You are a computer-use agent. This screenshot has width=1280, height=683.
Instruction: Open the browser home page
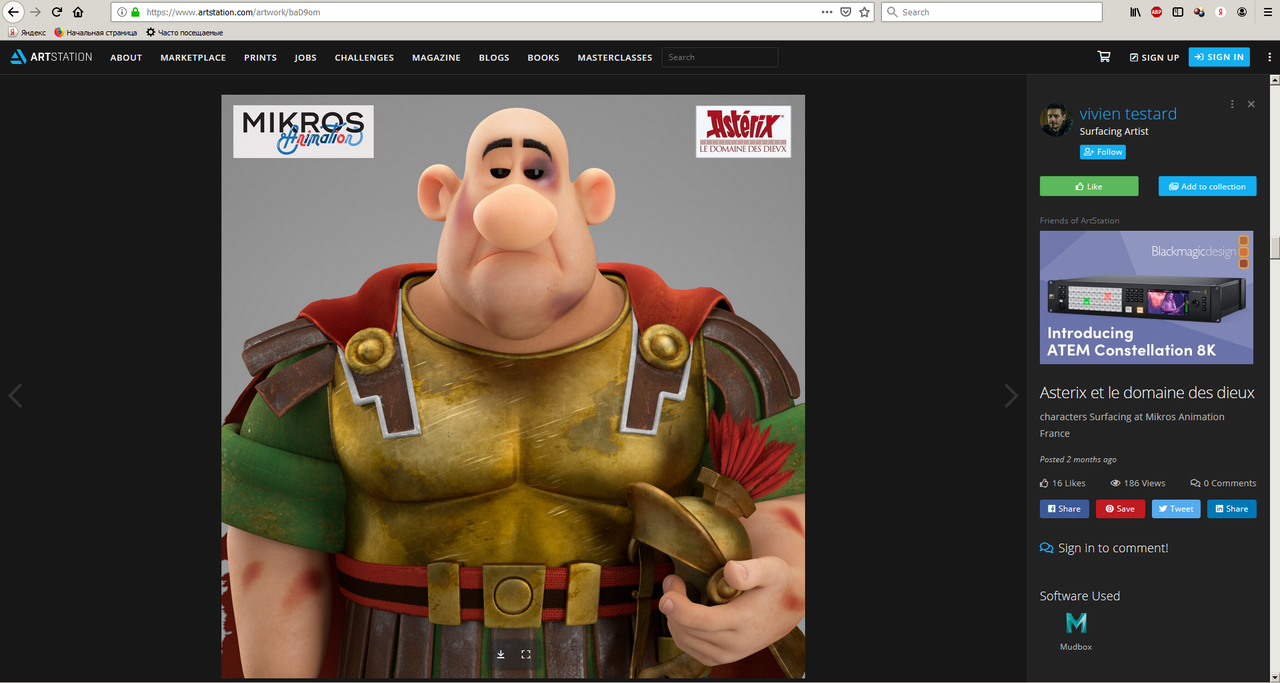(78, 12)
